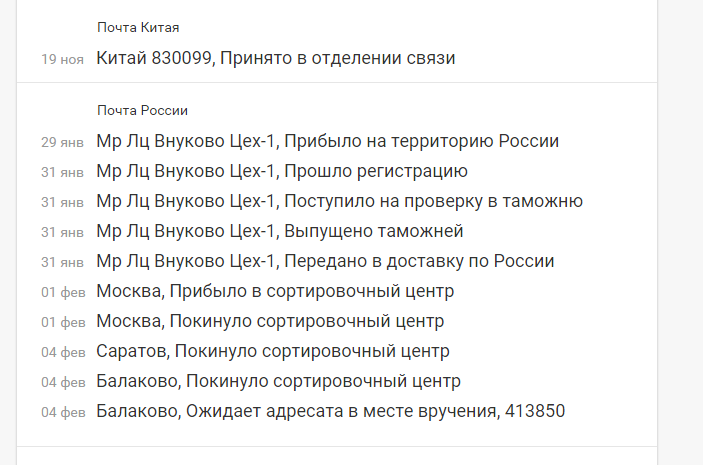Select the Китай 830099 accepted entry
Screen dimensions: 703x465
(x=276, y=58)
